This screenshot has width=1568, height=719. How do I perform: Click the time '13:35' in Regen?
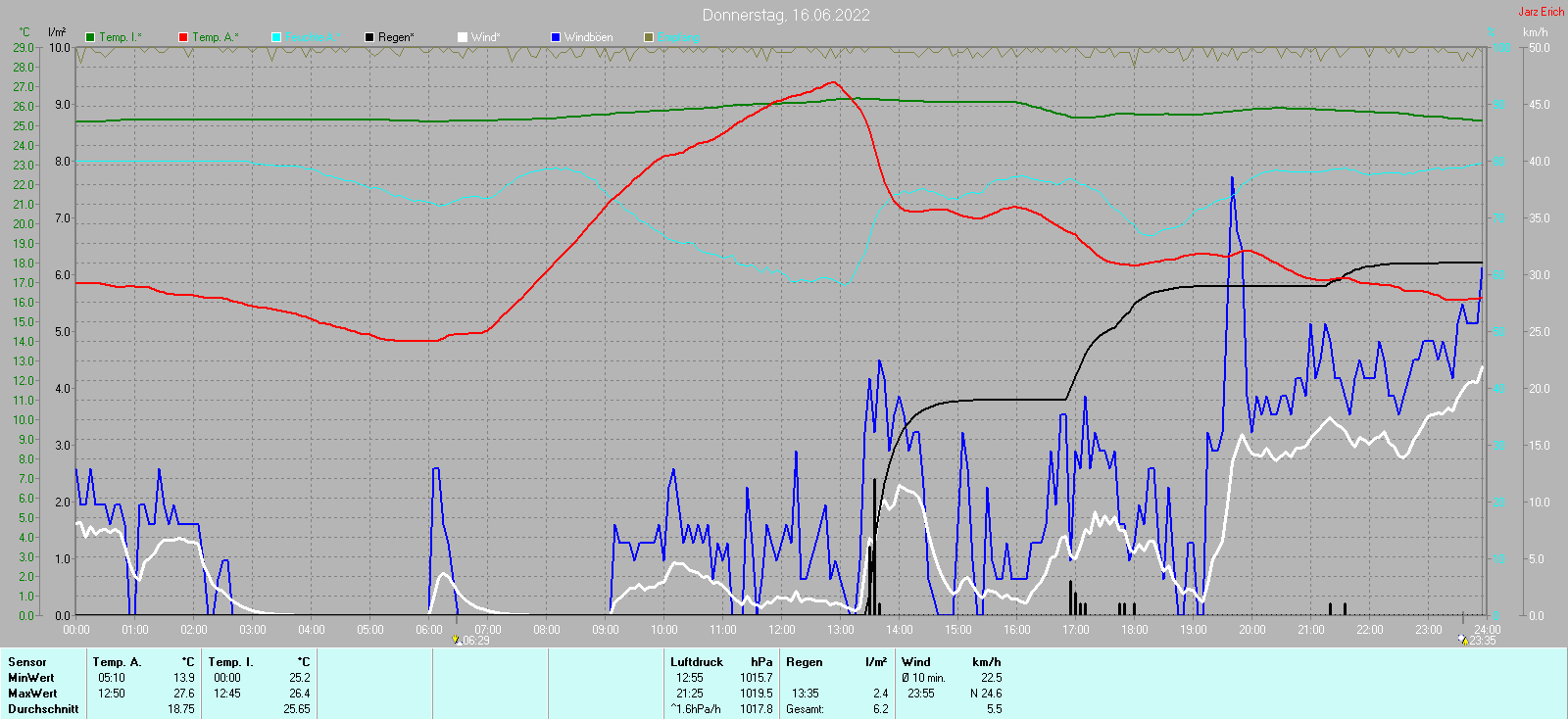pyautogui.click(x=806, y=694)
